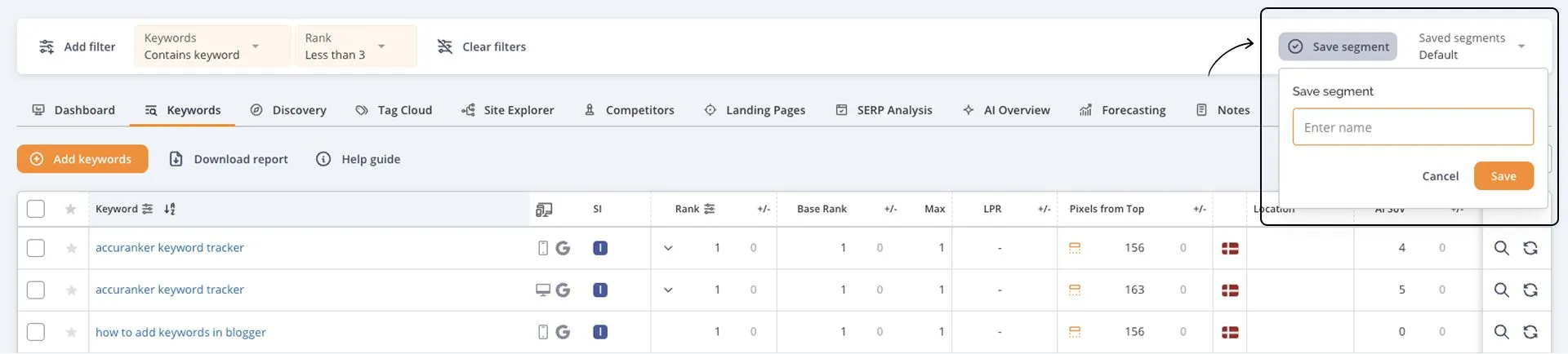Click search intent badge in second row
The width and height of the screenshot is (1568, 354).
point(600,290)
